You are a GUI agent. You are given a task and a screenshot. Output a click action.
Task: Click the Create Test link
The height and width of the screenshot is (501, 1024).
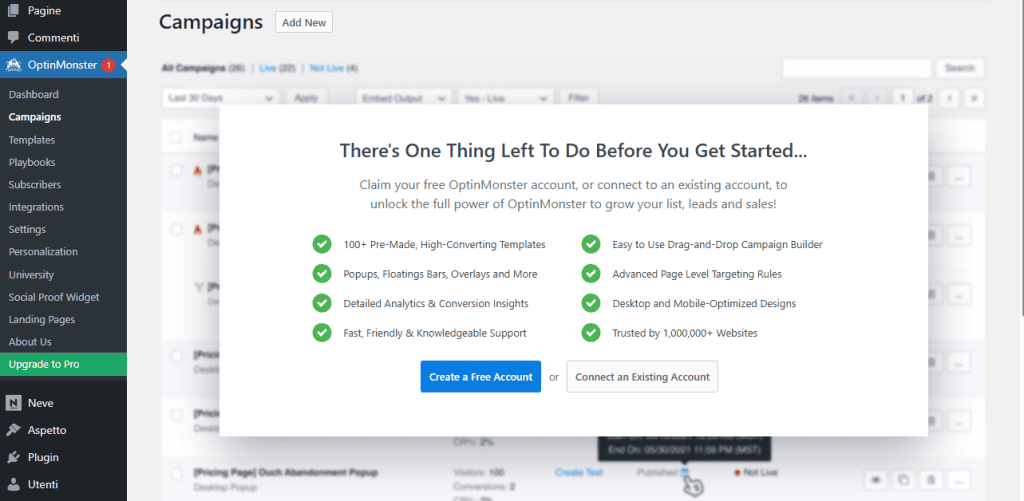point(579,472)
